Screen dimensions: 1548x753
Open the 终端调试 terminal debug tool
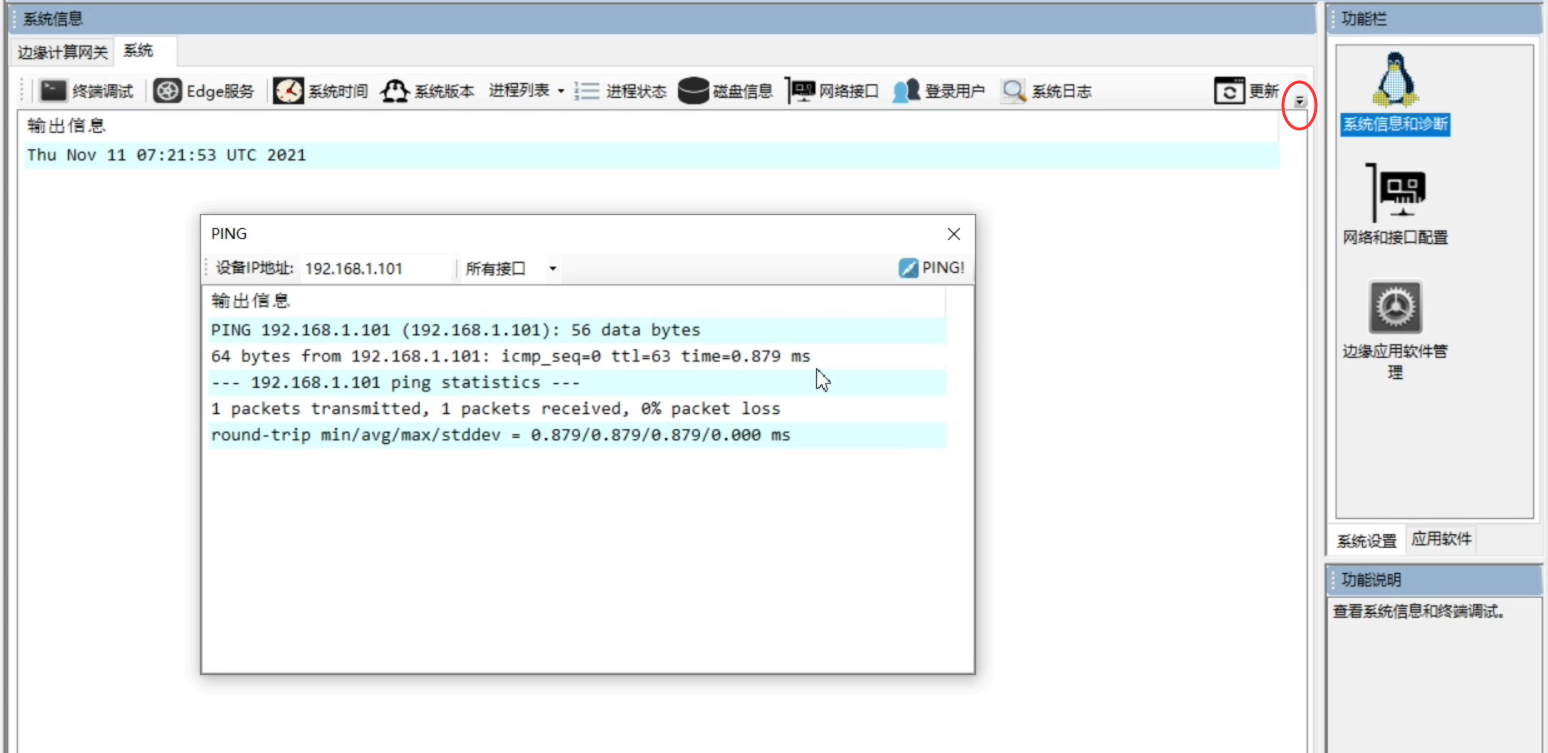point(87,91)
